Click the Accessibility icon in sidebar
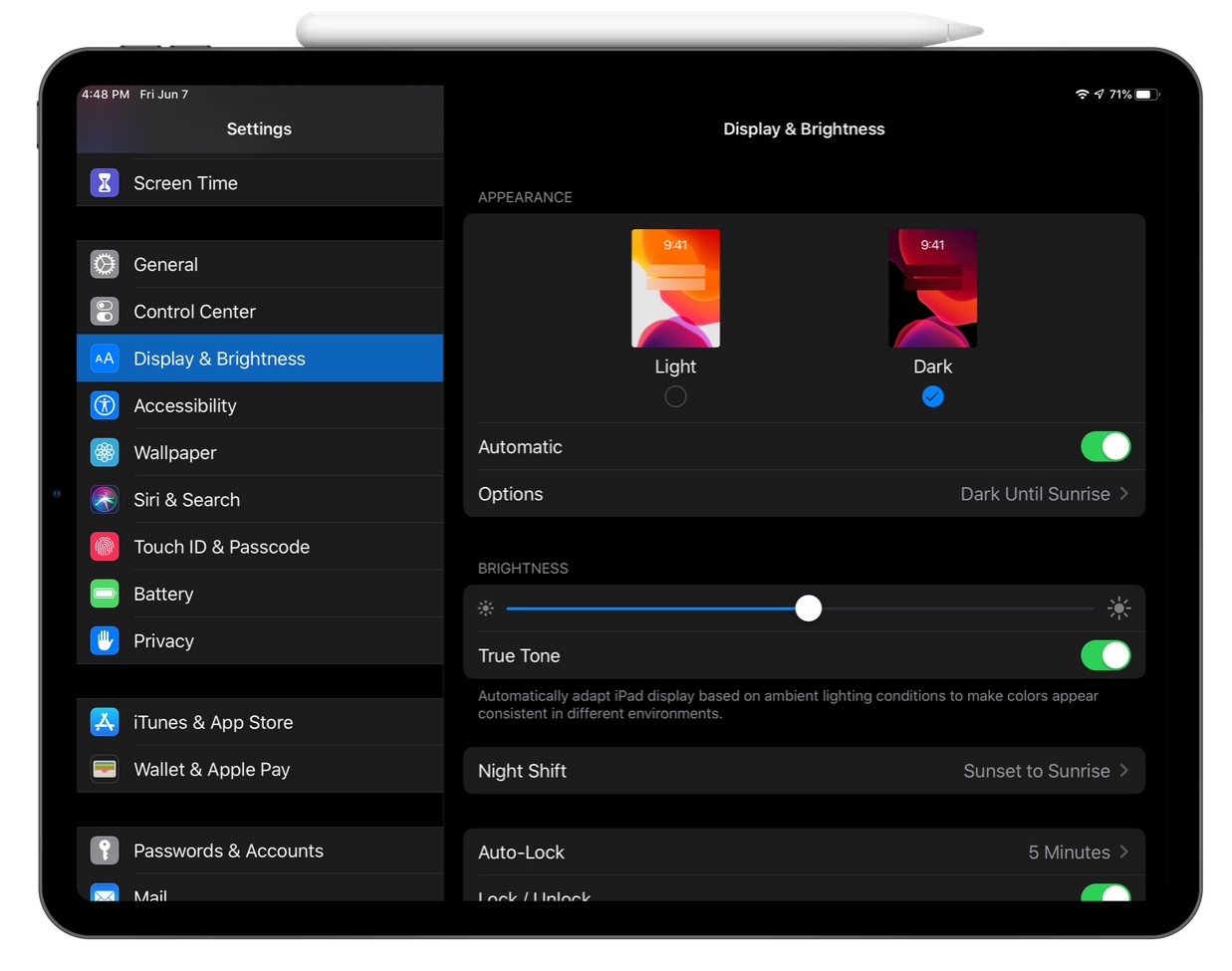 pyautogui.click(x=105, y=405)
